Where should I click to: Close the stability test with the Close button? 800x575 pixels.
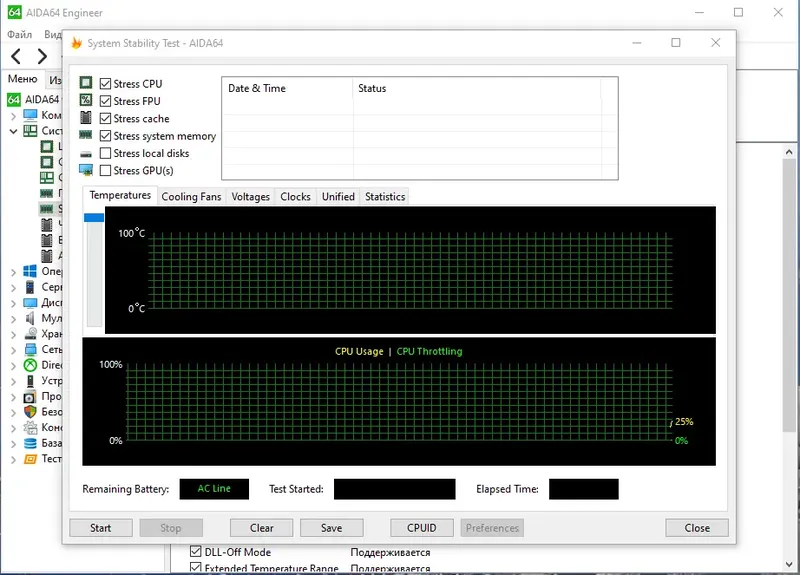tap(697, 528)
